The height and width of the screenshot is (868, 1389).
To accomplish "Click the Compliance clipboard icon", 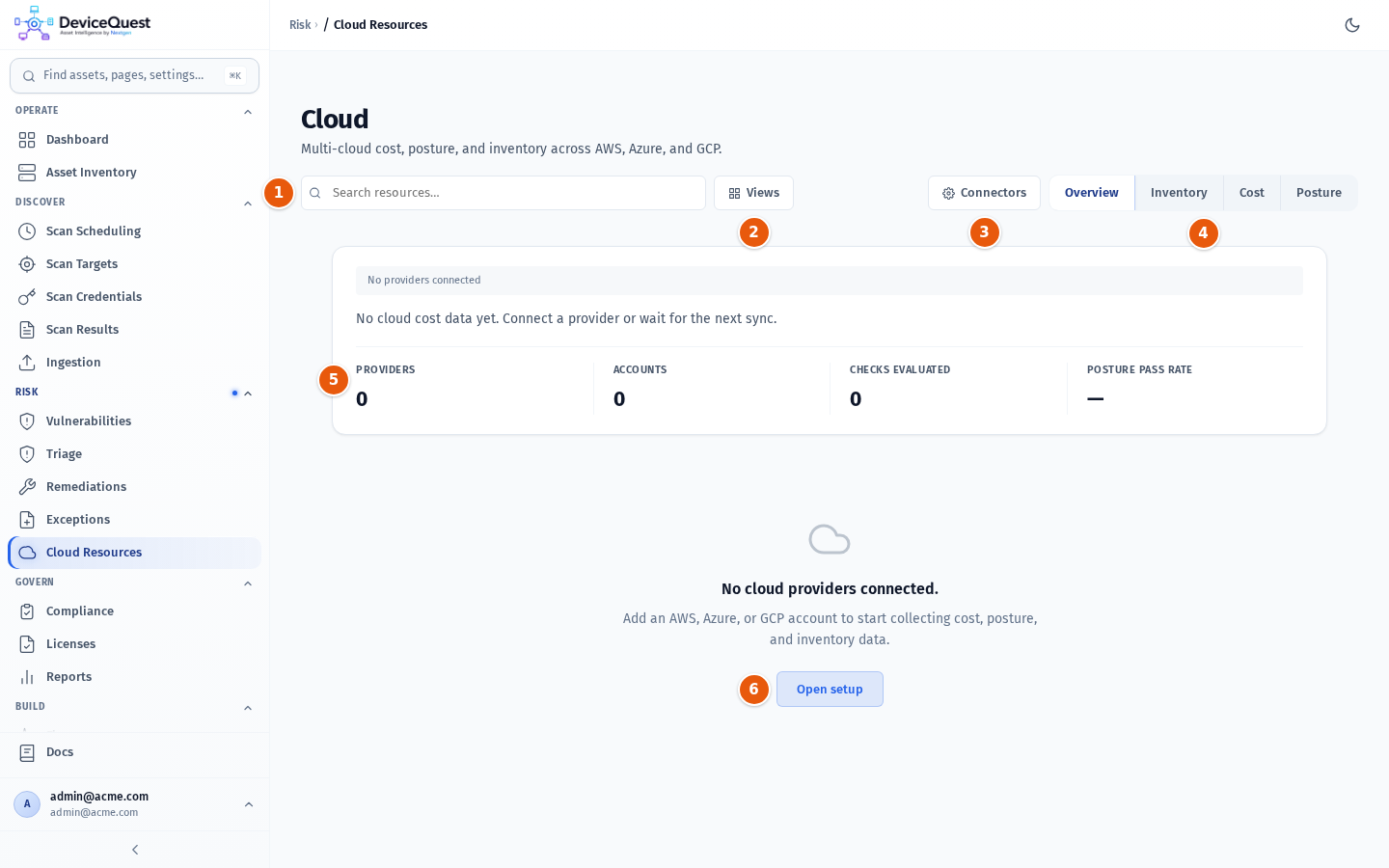I will point(27,611).
